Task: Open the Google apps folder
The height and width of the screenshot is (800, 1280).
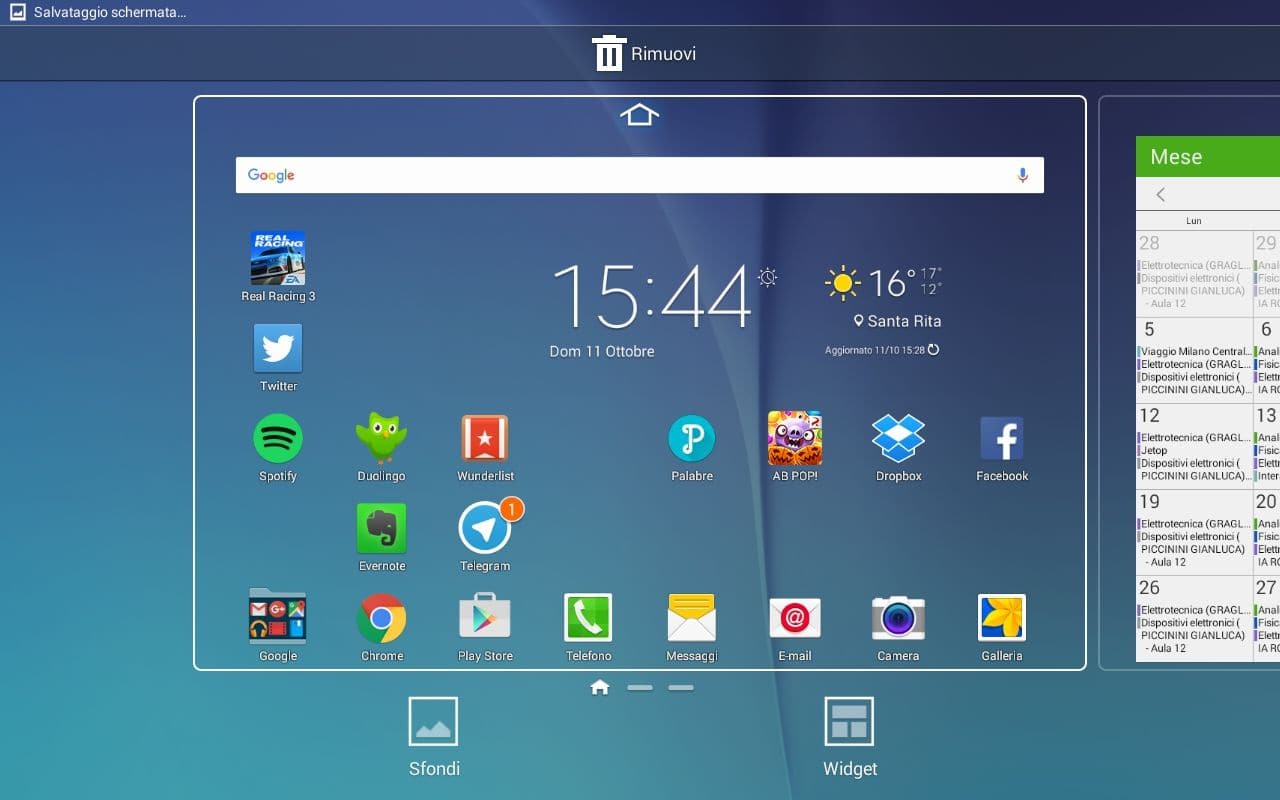Action: (278, 616)
